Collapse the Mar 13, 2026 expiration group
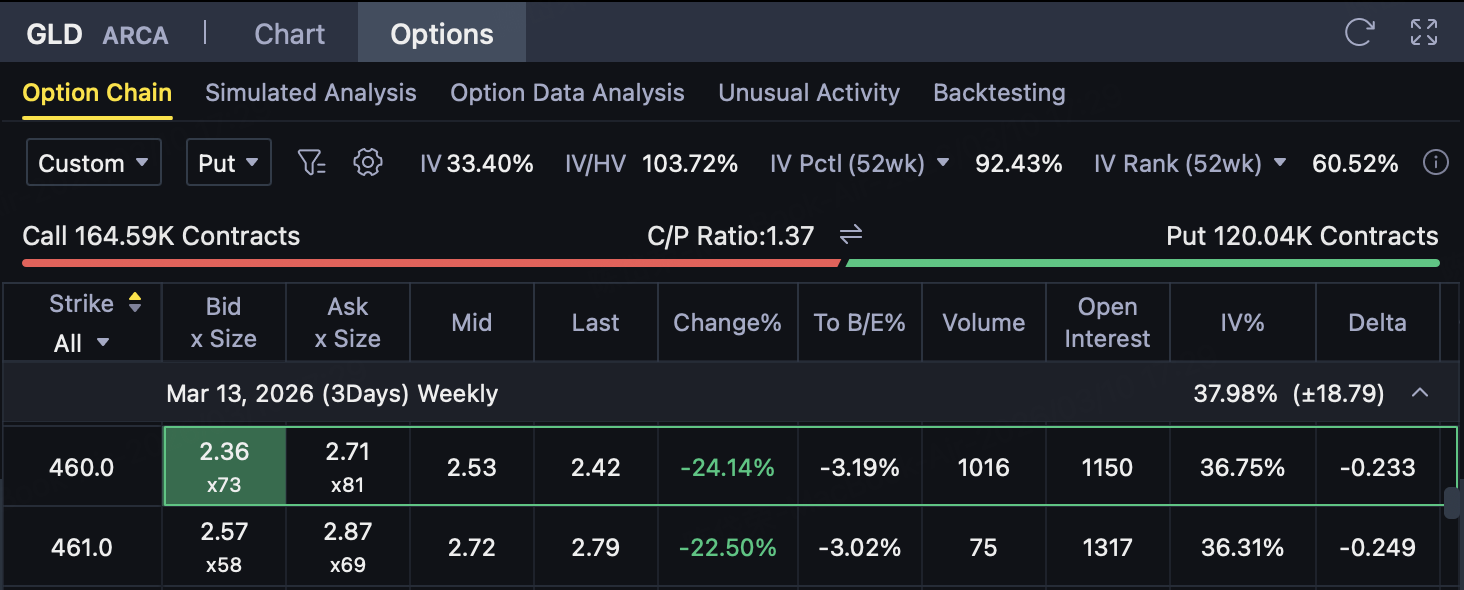This screenshot has height=590, width=1464. pos(1419,394)
